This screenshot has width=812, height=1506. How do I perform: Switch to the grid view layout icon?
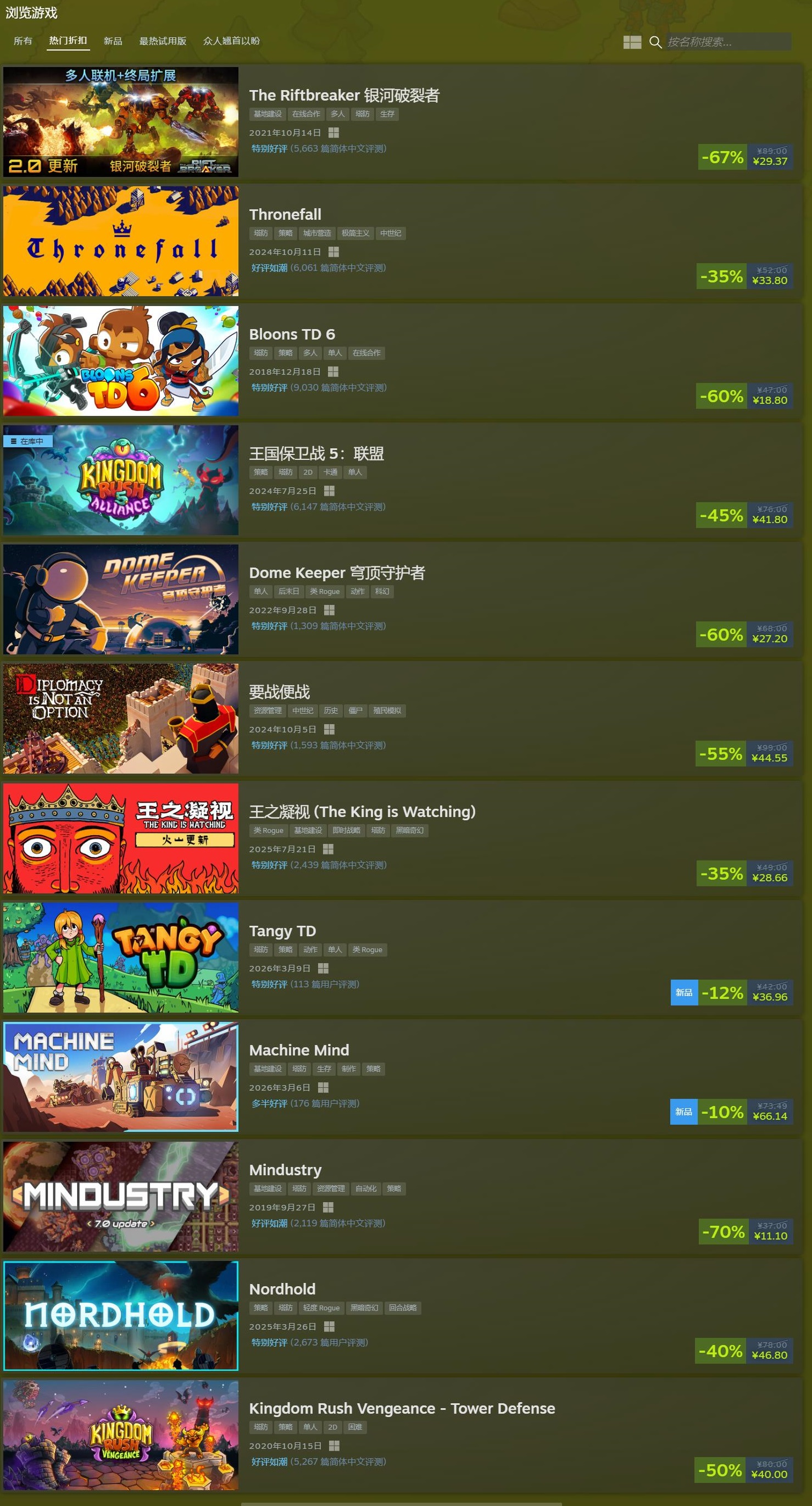(x=632, y=42)
